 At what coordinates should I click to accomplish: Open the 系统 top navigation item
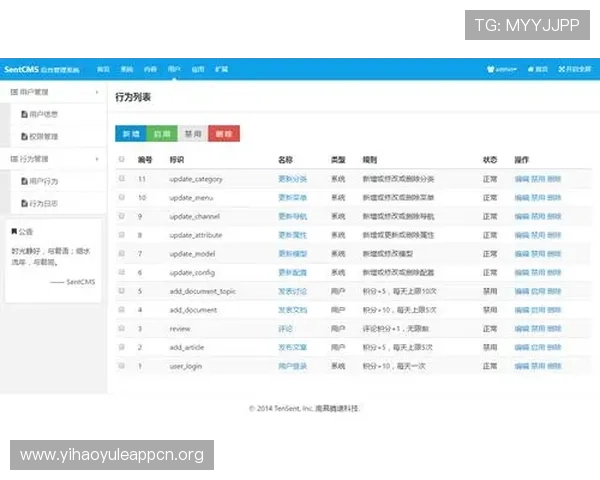click(x=127, y=69)
